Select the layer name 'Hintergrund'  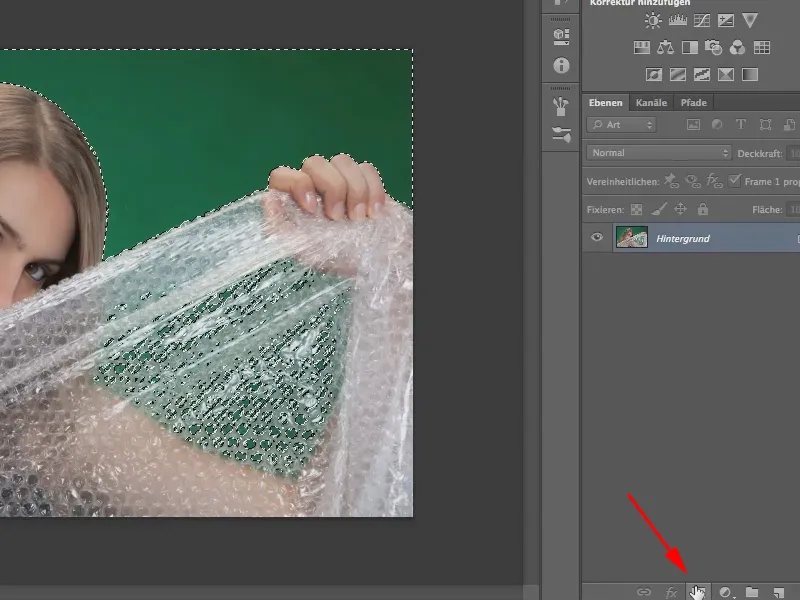(x=683, y=238)
